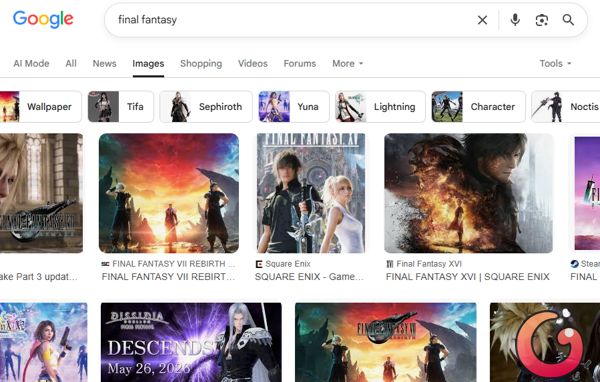Open the Yuna with gun thumbnail

(x=44, y=342)
